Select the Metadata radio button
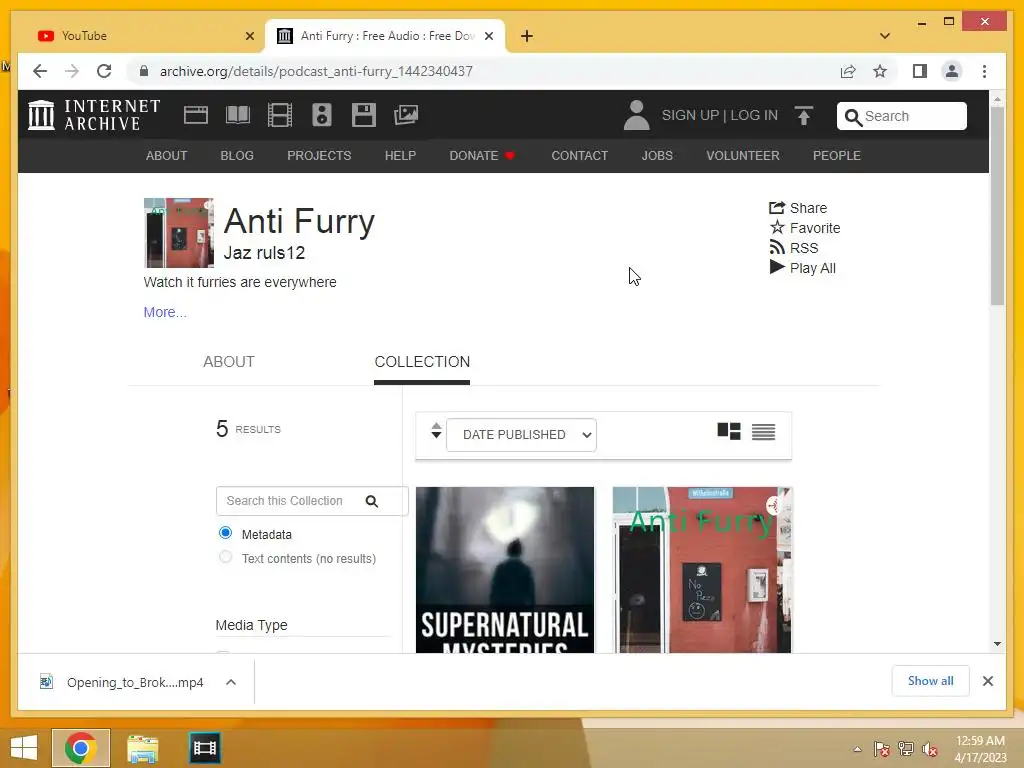 click(225, 533)
